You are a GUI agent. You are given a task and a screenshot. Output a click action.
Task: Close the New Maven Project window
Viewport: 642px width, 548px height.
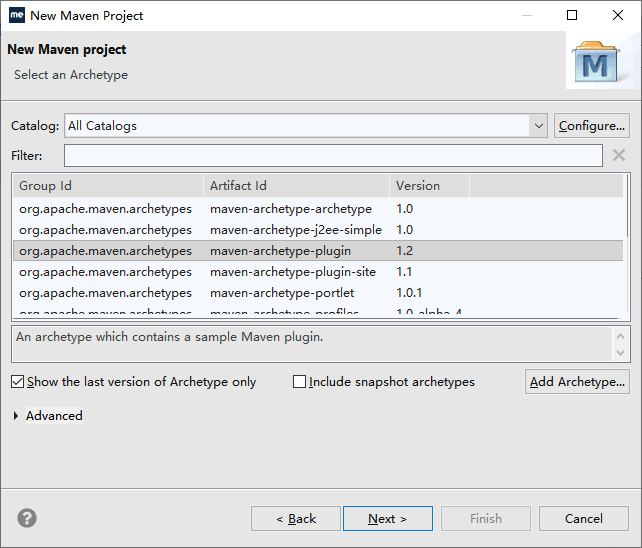click(618, 15)
